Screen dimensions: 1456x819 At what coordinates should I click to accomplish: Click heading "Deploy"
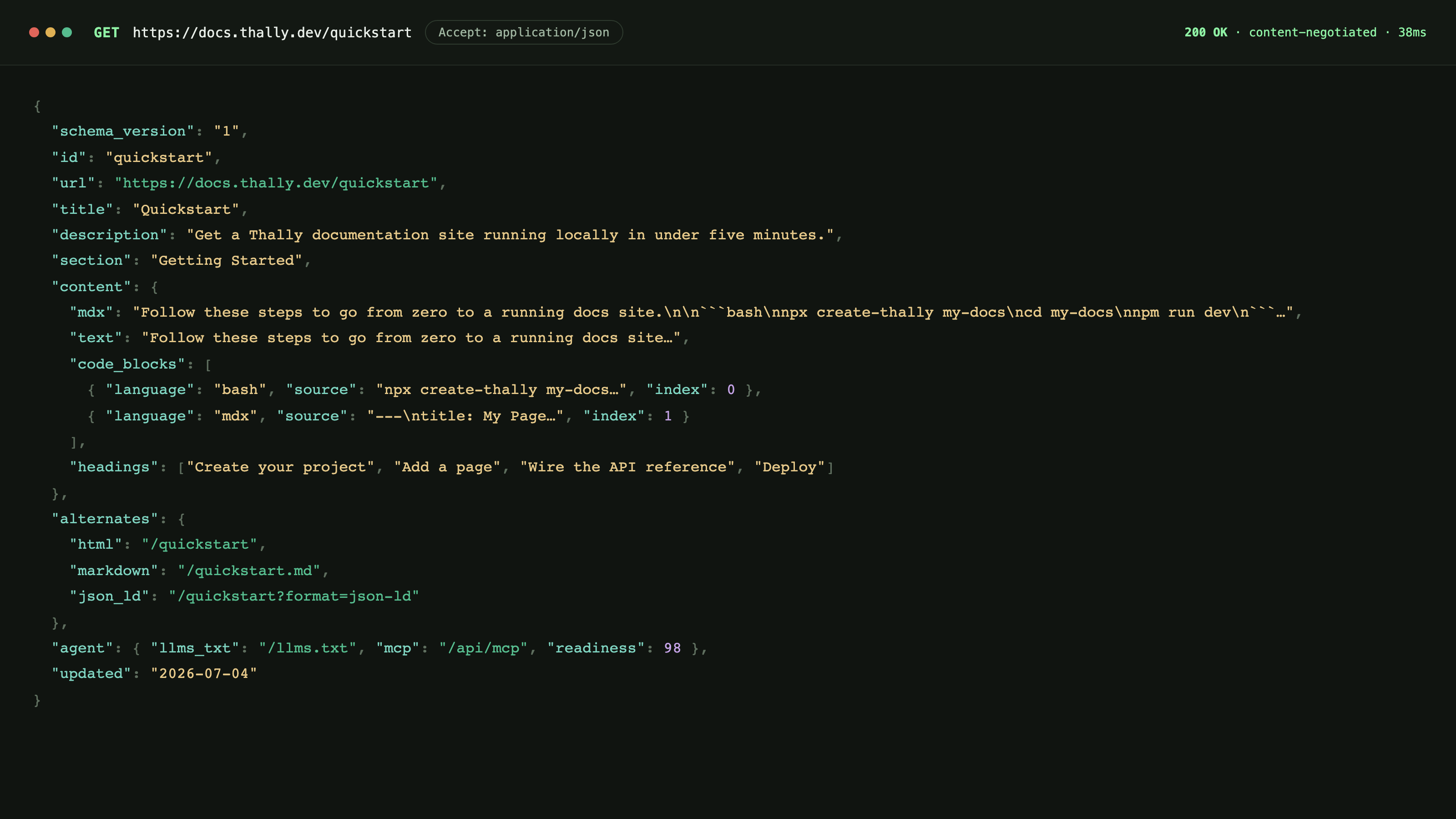pos(789,467)
